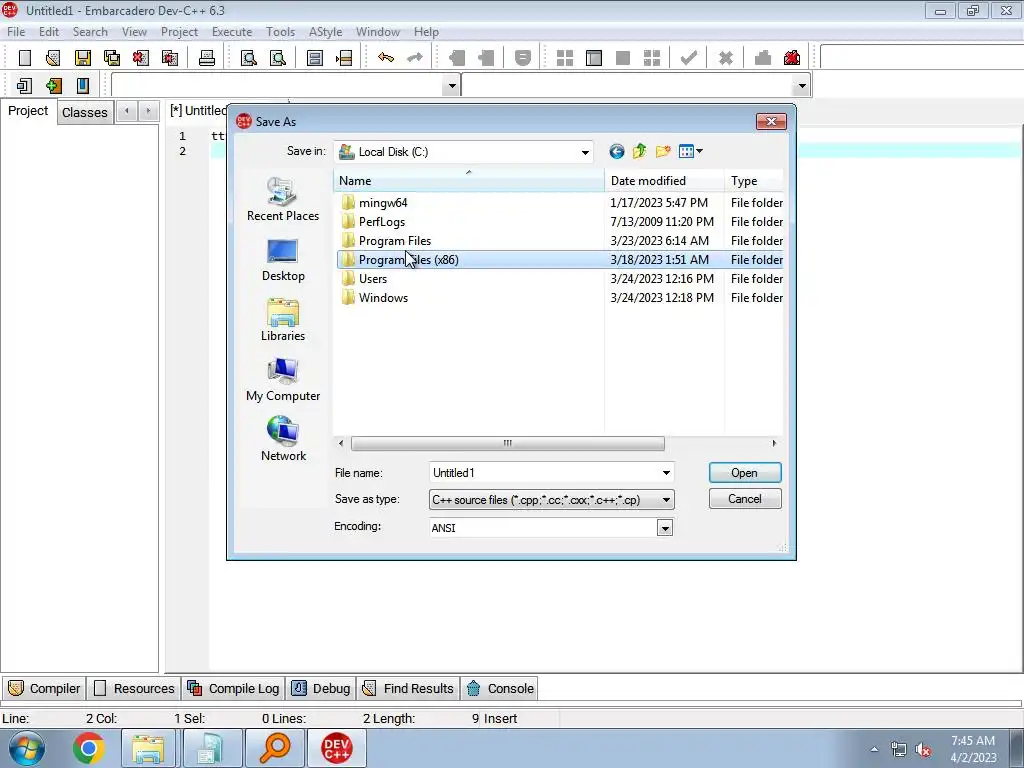Open the Console tab
The height and width of the screenshot is (768, 1024).
[x=500, y=688]
